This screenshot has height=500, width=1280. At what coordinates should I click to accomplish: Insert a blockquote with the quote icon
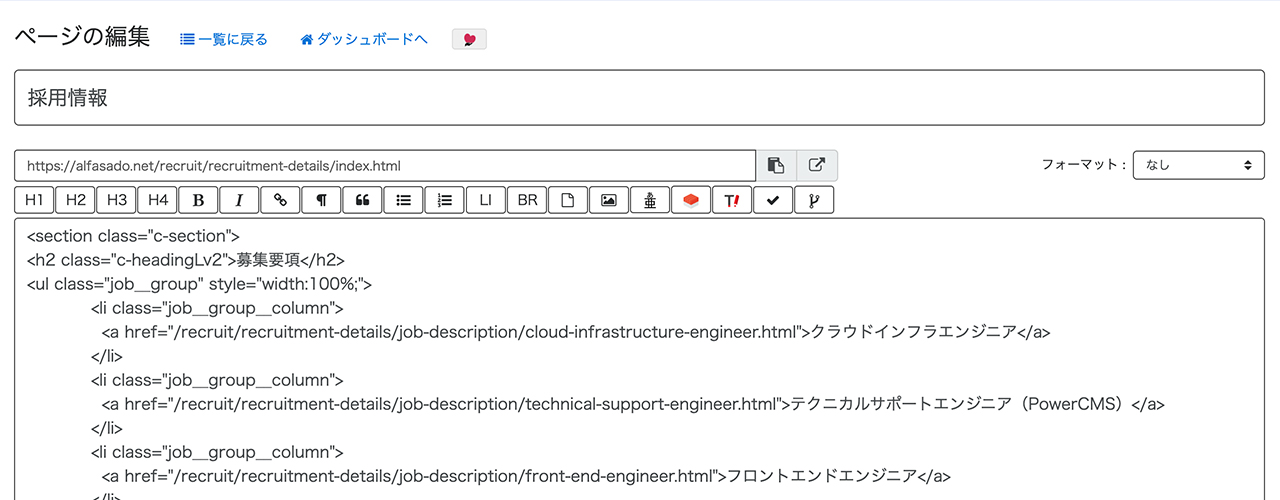[x=362, y=200]
